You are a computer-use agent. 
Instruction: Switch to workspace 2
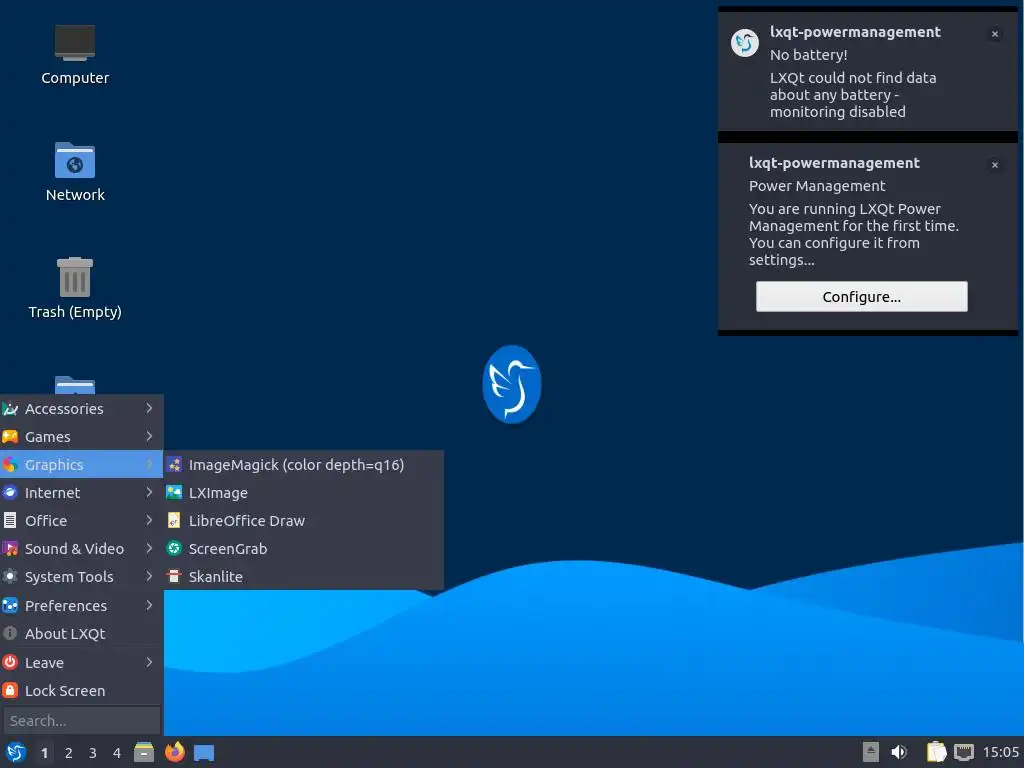[69, 753]
